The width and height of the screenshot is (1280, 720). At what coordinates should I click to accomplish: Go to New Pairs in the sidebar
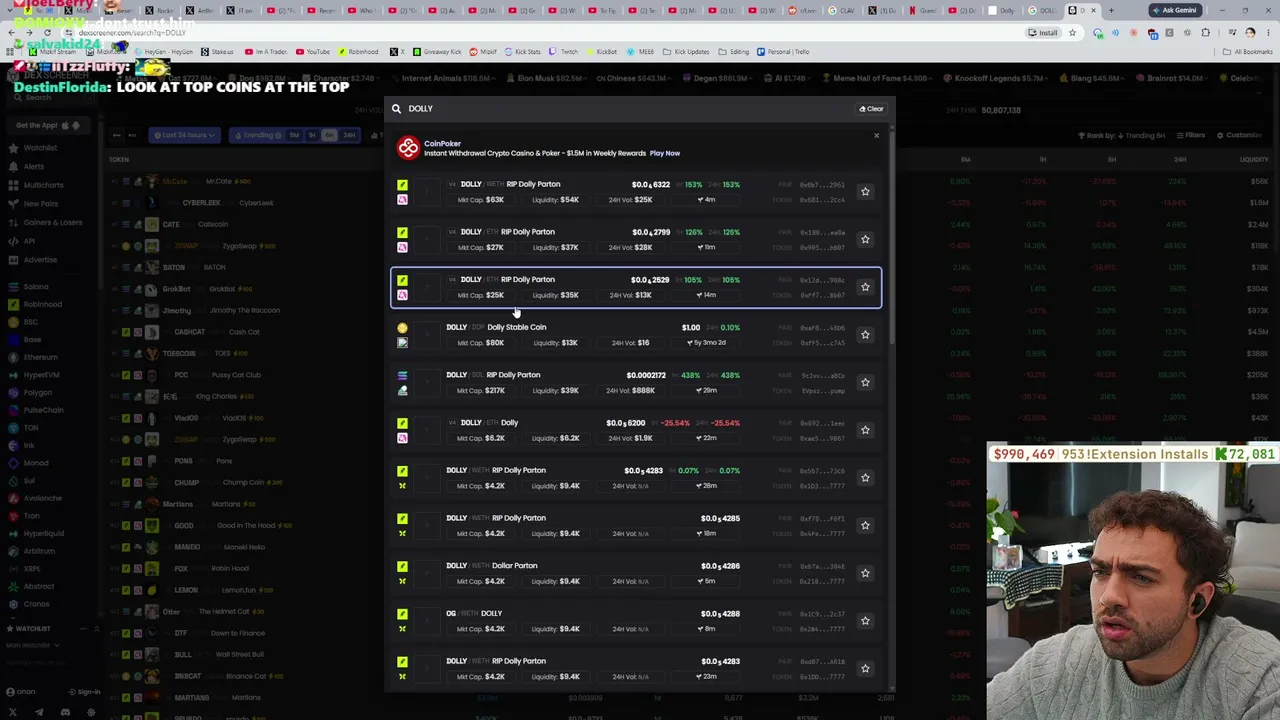coord(41,204)
